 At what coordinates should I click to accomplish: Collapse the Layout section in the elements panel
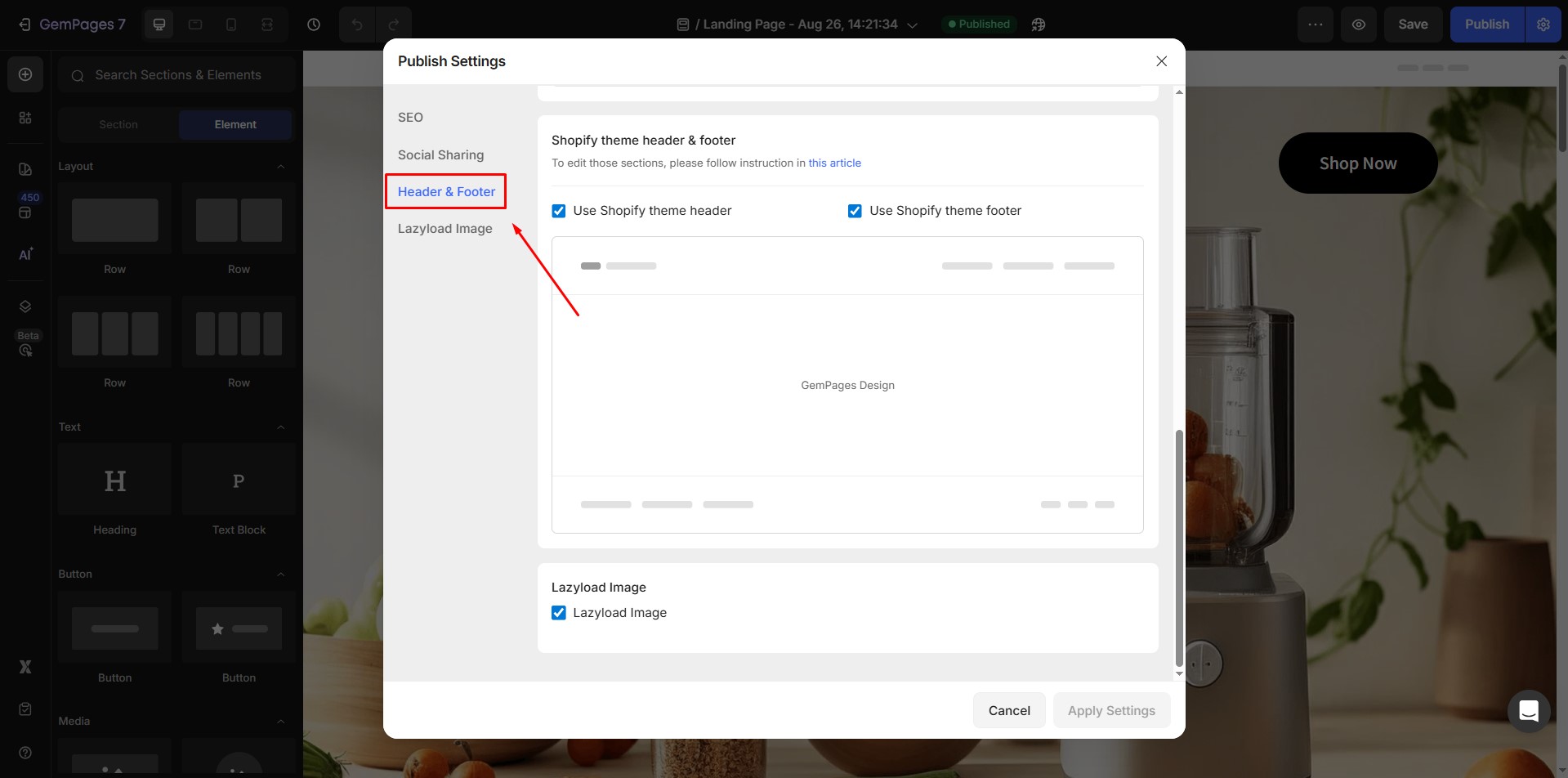[x=280, y=166]
